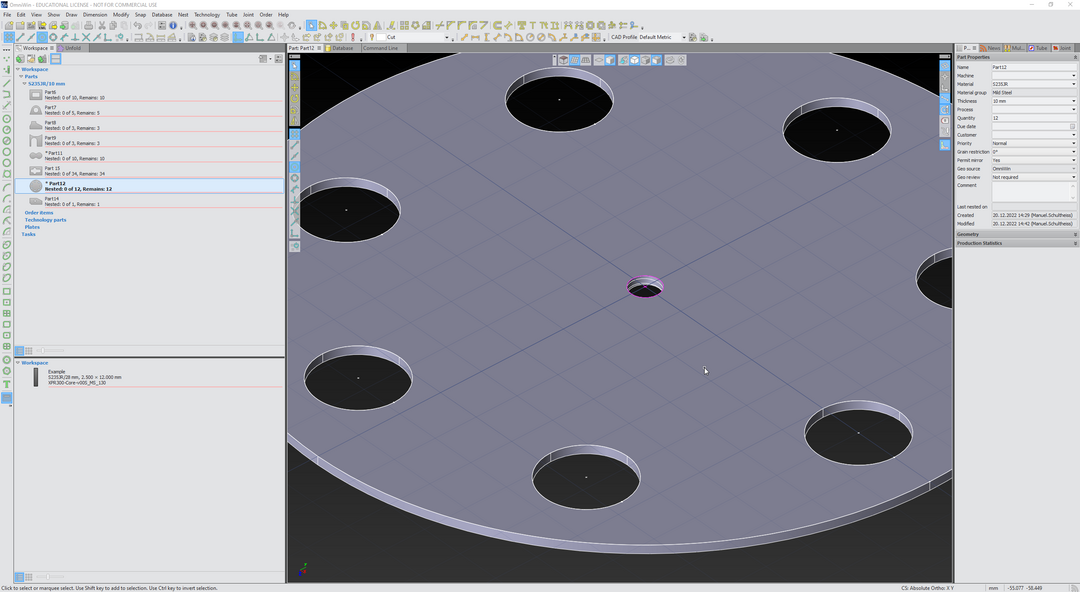Viewport: 1080px width, 592px height.
Task: Click the calendar icon in Due date field
Action: (x=1072, y=127)
